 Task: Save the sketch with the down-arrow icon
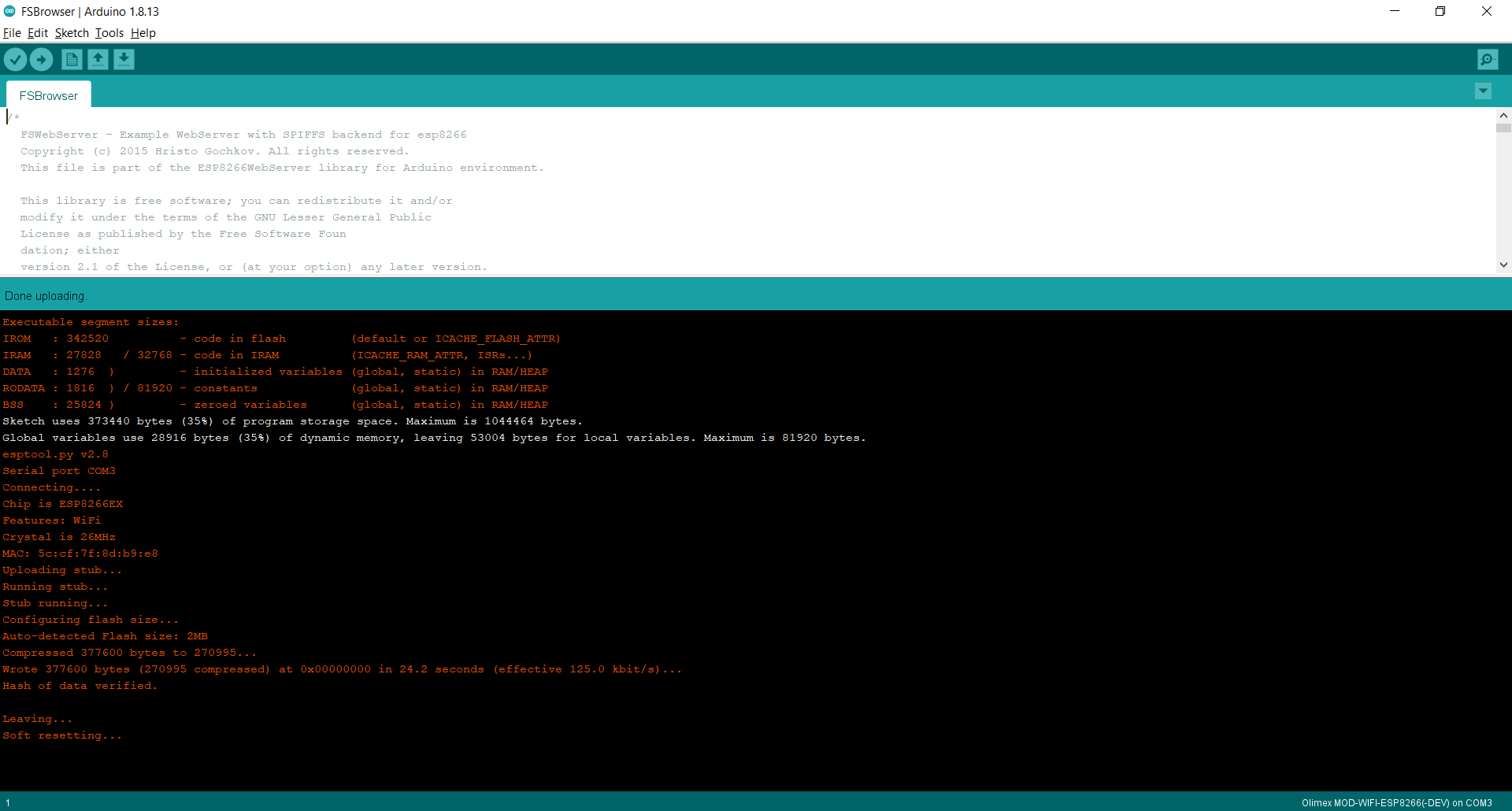[124, 60]
